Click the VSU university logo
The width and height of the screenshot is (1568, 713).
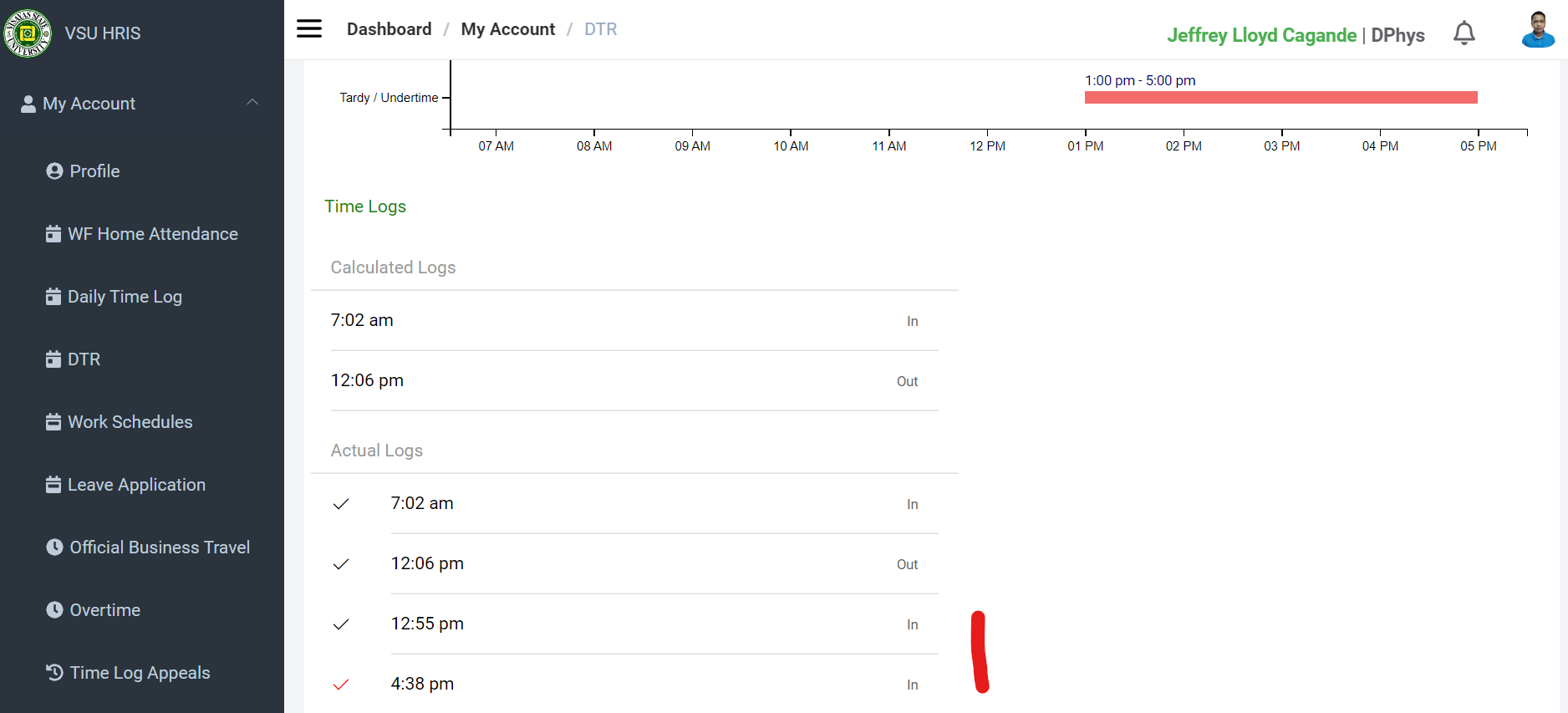point(28,33)
